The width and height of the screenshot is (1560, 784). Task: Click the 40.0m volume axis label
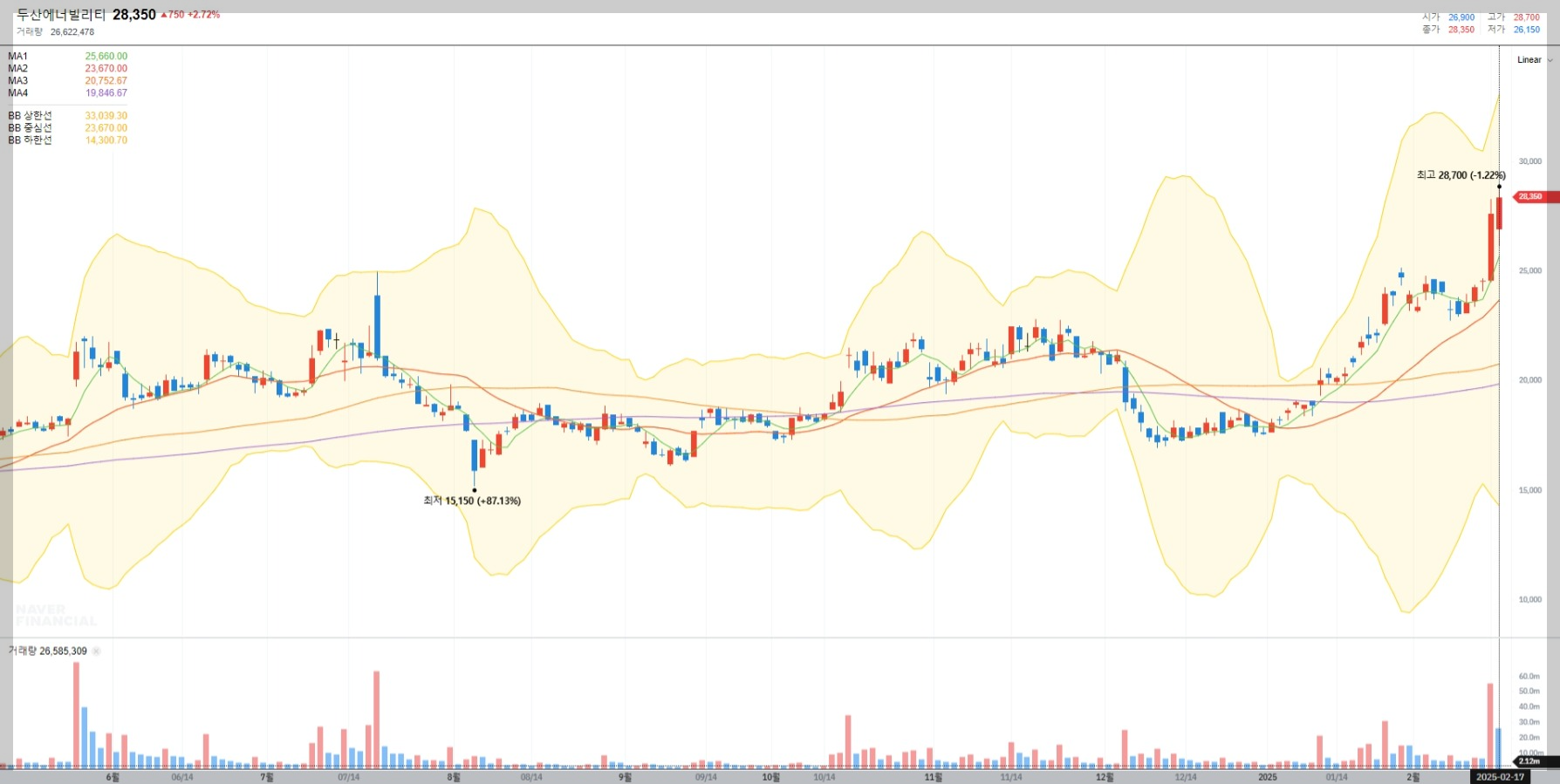tap(1529, 707)
